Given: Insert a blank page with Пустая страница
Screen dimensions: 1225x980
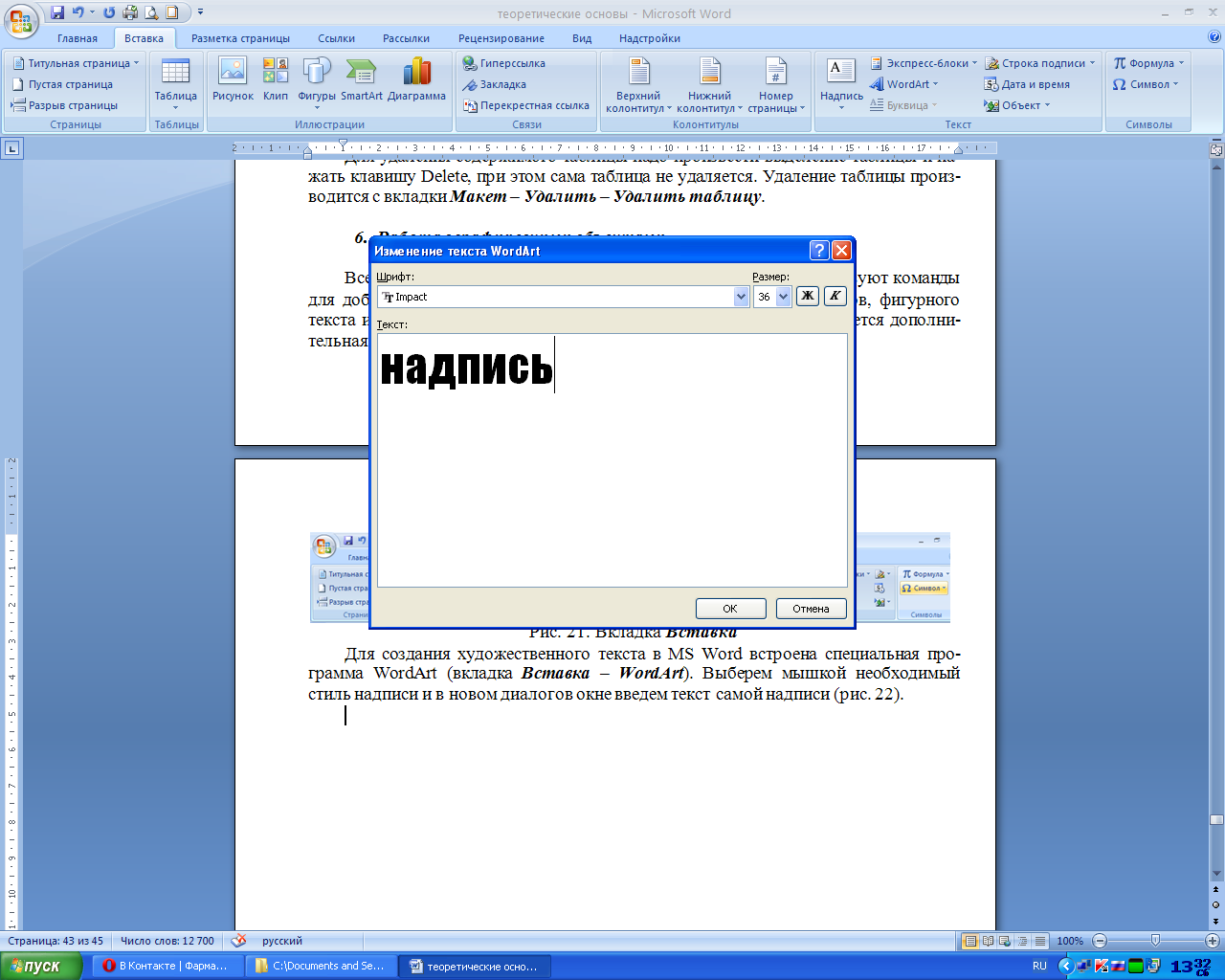Looking at the screenshot, I should click(62, 84).
